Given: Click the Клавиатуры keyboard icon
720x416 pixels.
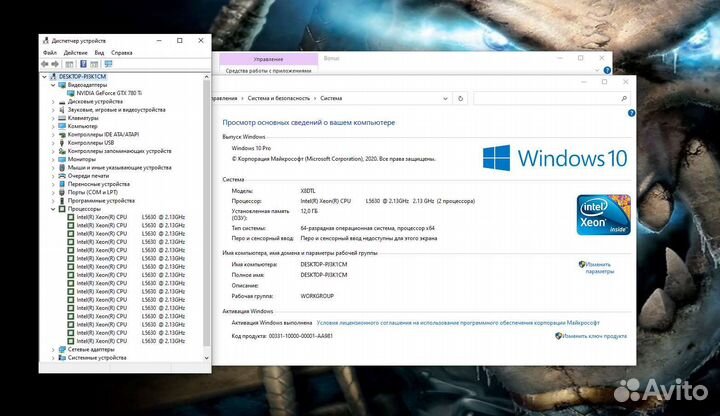Looking at the screenshot, I should tap(62, 118).
